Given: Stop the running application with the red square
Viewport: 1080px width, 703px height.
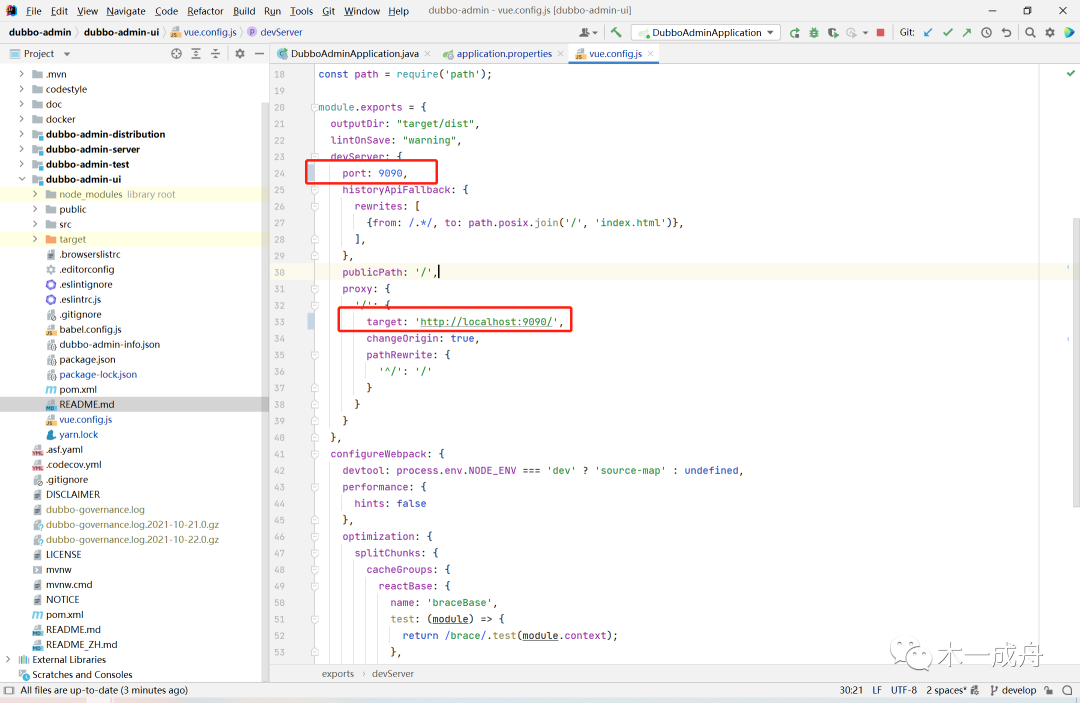Looking at the screenshot, I should click(x=880, y=32).
